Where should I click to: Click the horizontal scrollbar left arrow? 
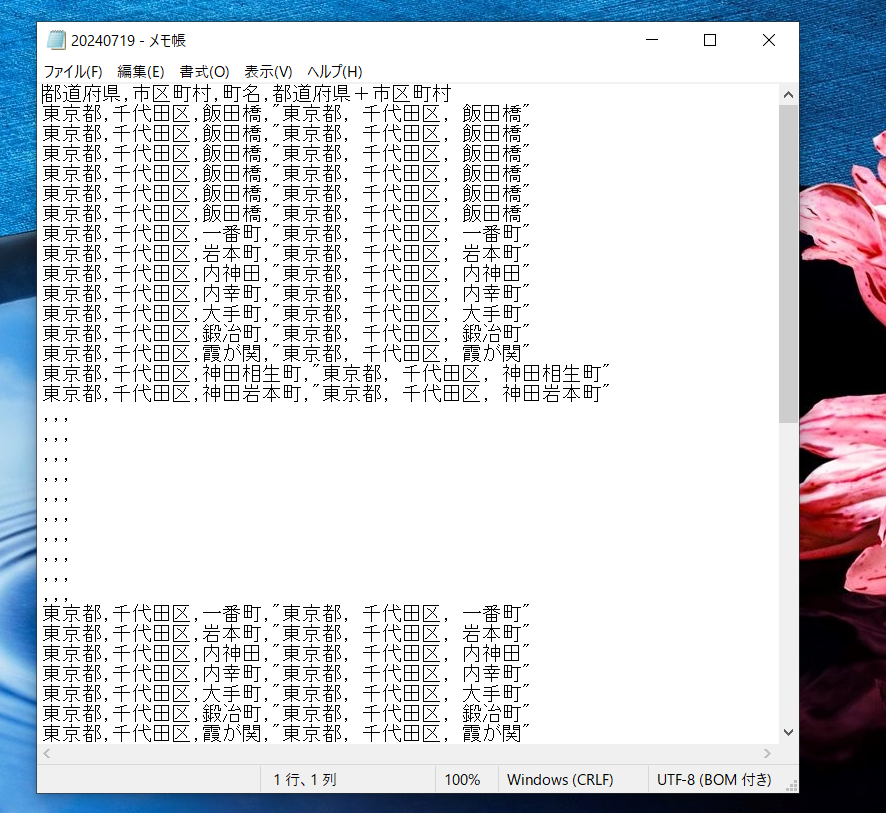click(47, 753)
